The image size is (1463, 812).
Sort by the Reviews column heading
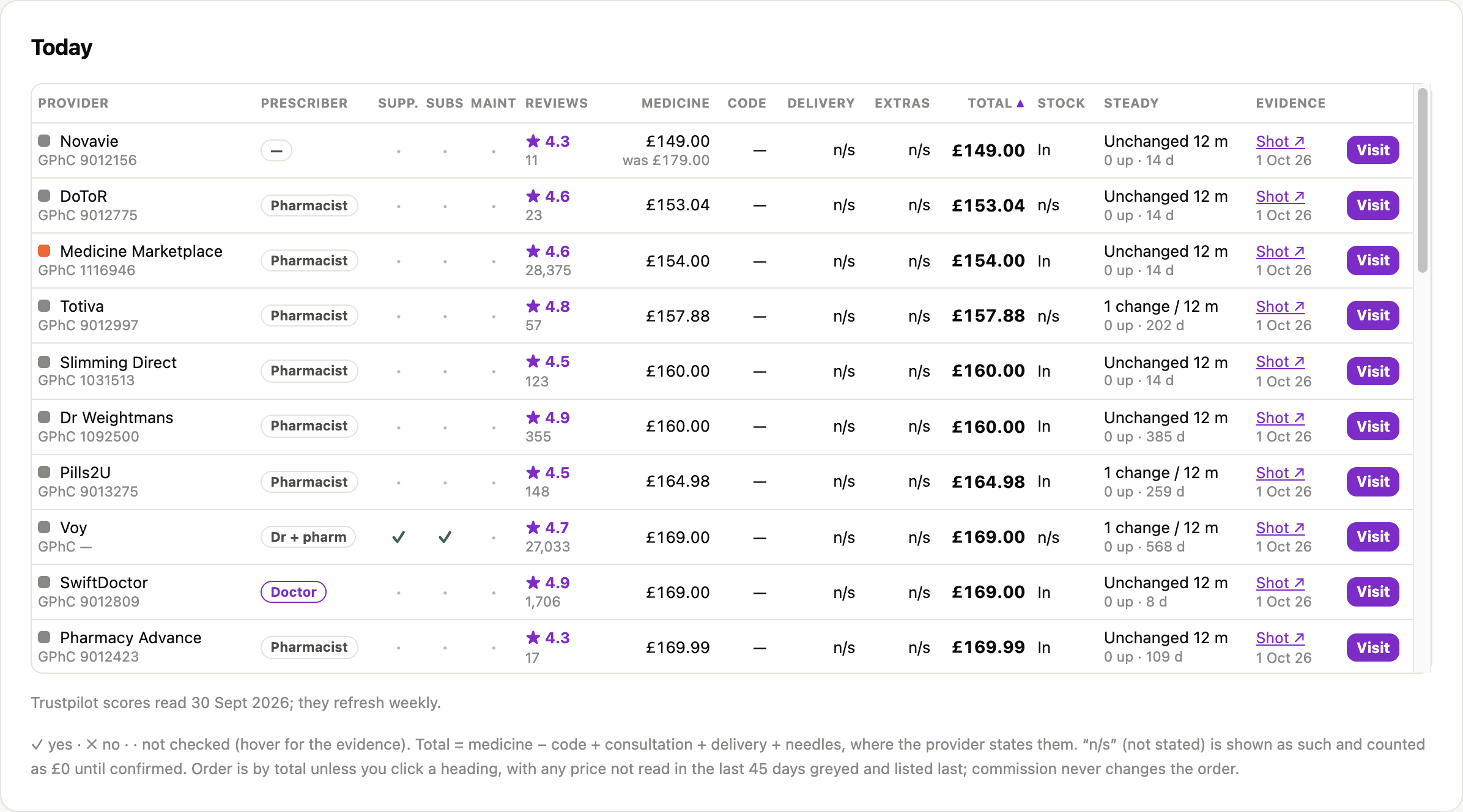click(x=557, y=103)
